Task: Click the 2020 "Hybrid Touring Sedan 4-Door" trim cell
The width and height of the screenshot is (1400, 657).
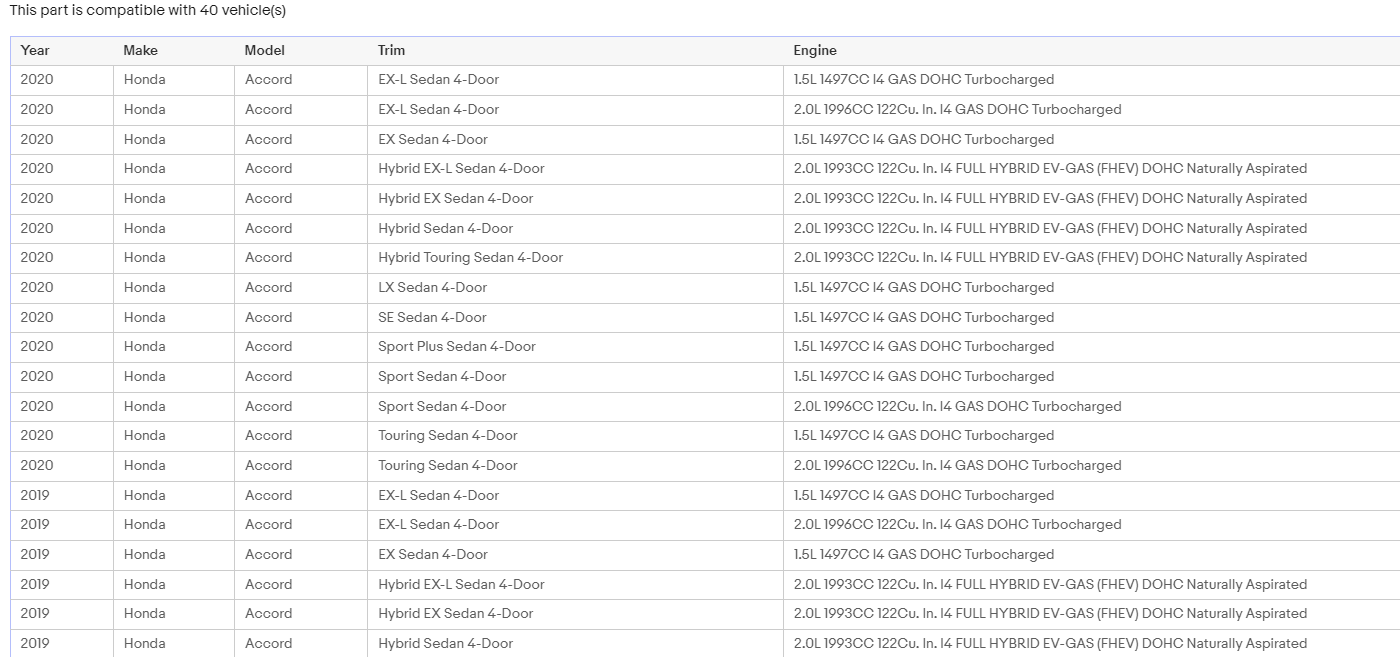Action: click(575, 258)
